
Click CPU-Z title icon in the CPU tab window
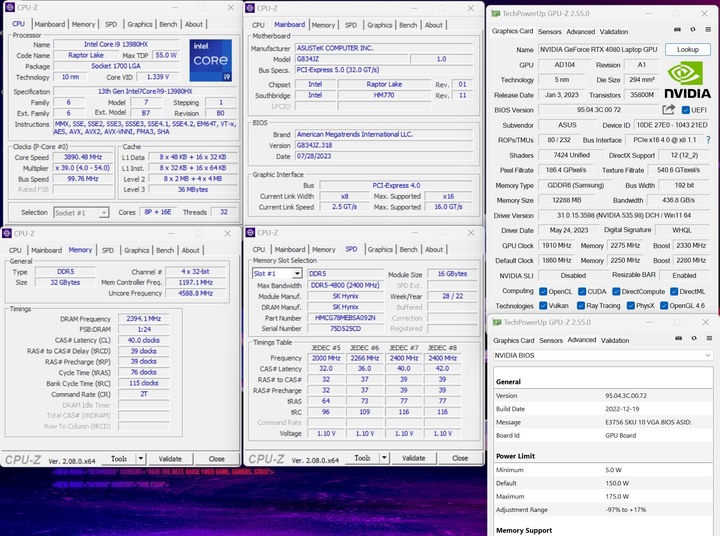point(9,7)
